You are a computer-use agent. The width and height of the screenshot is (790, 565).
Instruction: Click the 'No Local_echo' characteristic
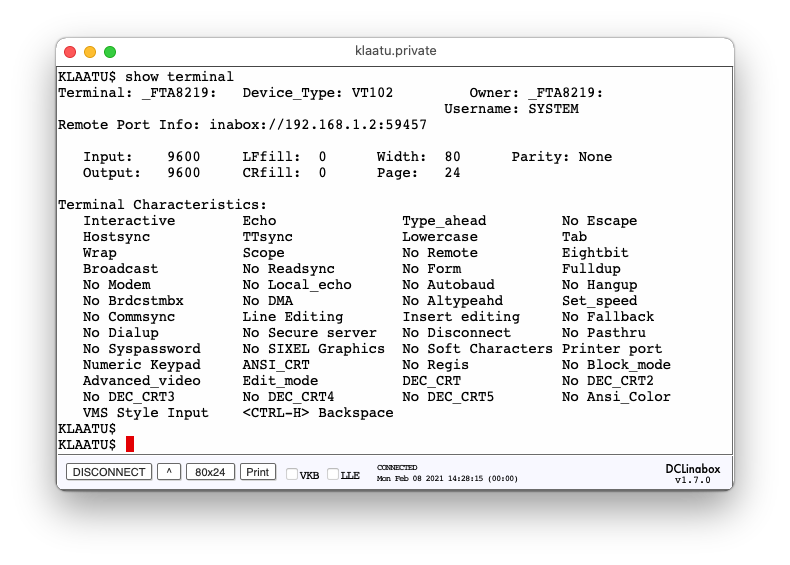click(x=297, y=285)
